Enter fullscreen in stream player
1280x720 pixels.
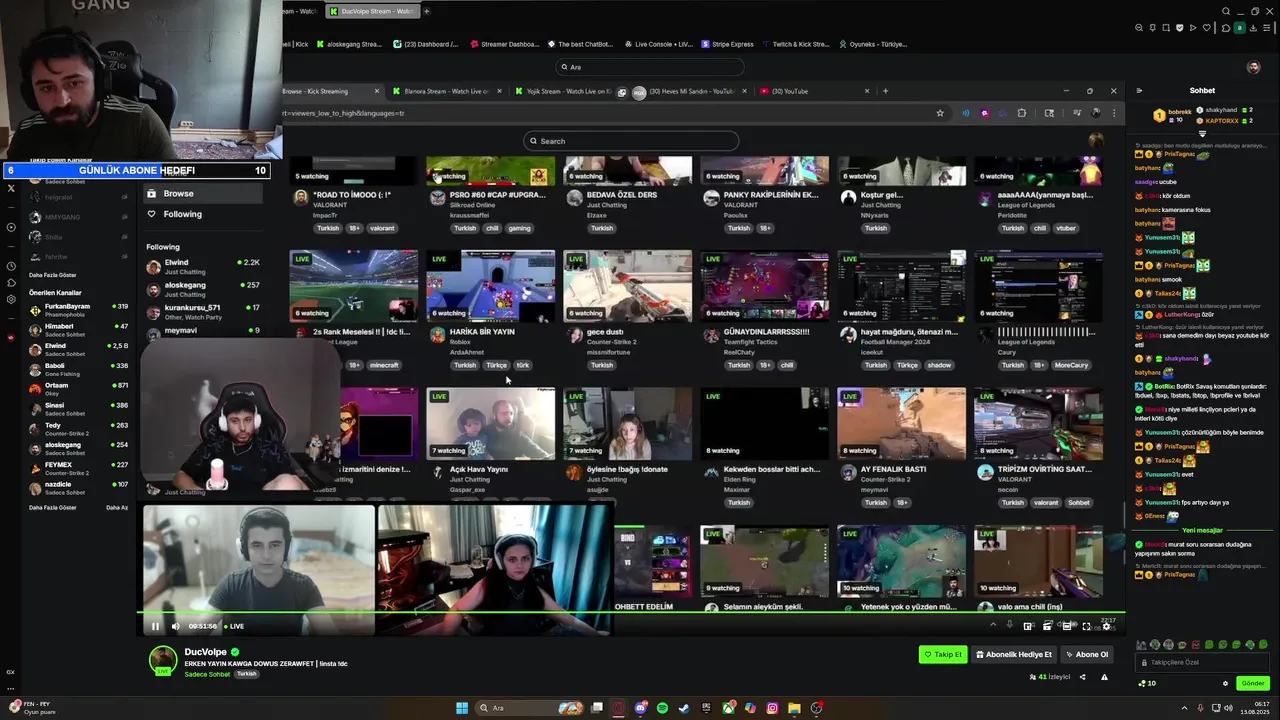pyautogui.click(x=1086, y=626)
